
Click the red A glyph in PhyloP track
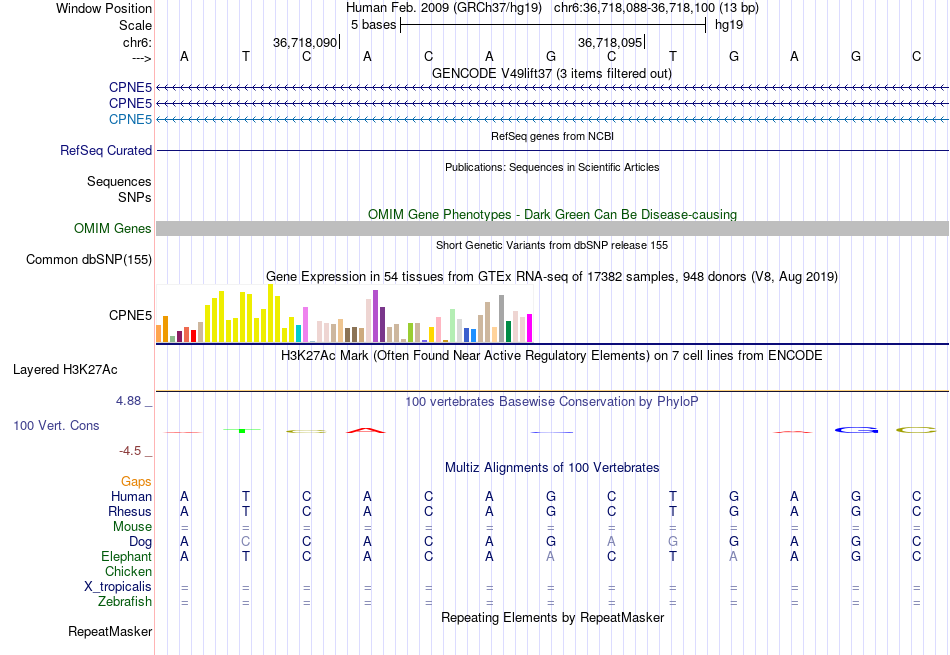pos(365,430)
